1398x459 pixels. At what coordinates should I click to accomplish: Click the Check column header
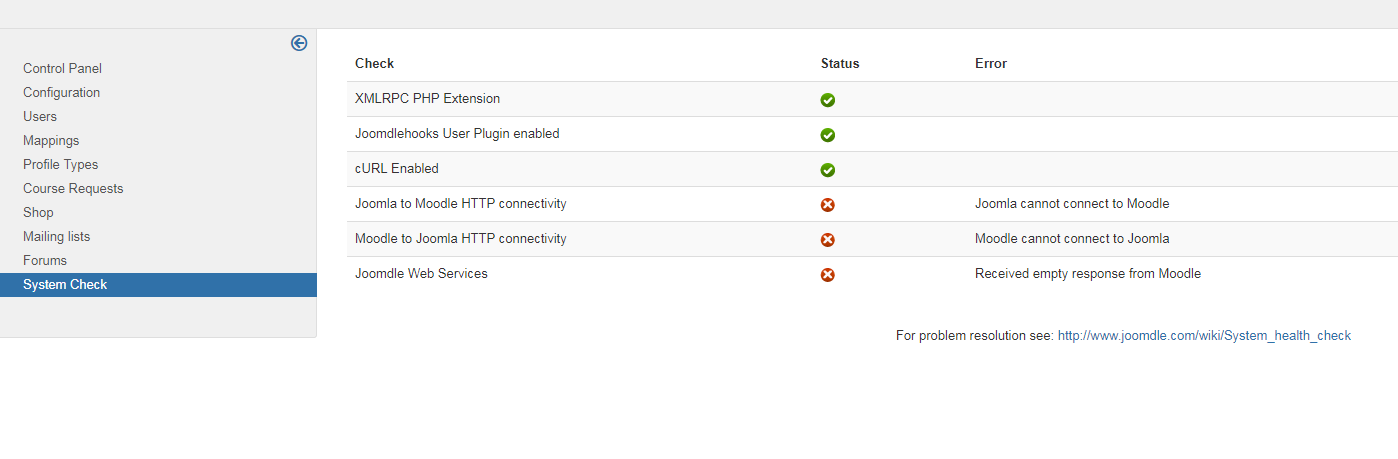coord(374,63)
